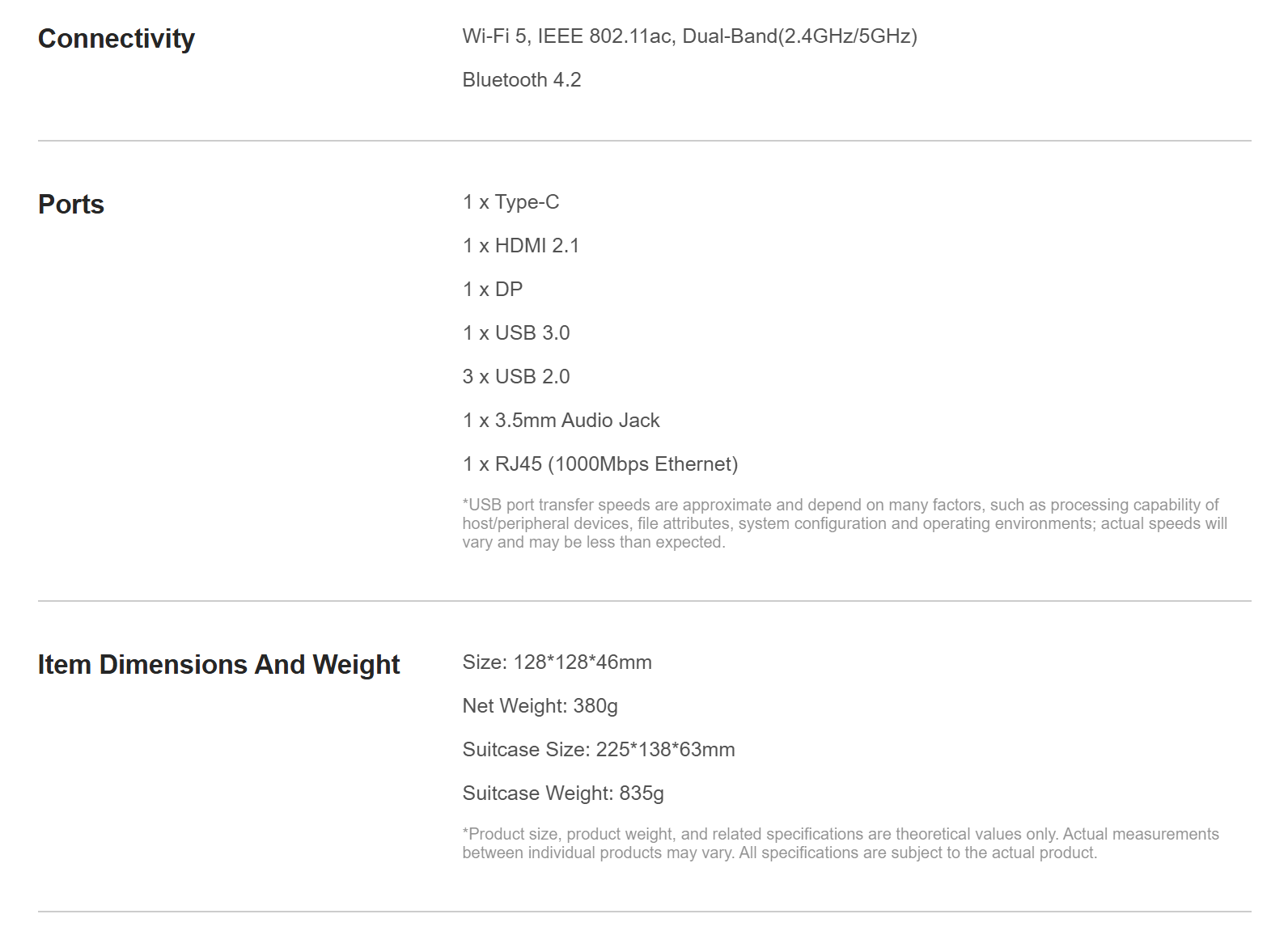The width and height of the screenshot is (1288, 931).
Task: Click the divider line below Ports section
Action: coord(644,601)
